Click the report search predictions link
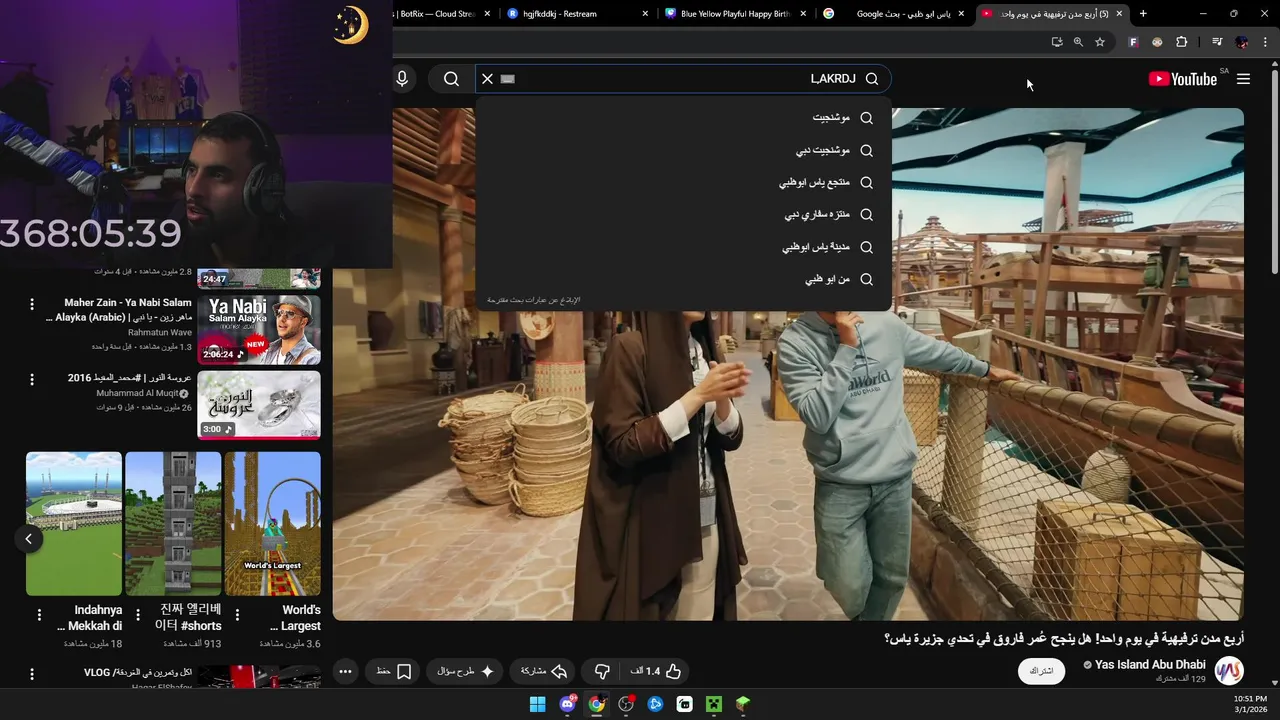Image resolution: width=1280 pixels, height=720 pixels. click(x=534, y=300)
